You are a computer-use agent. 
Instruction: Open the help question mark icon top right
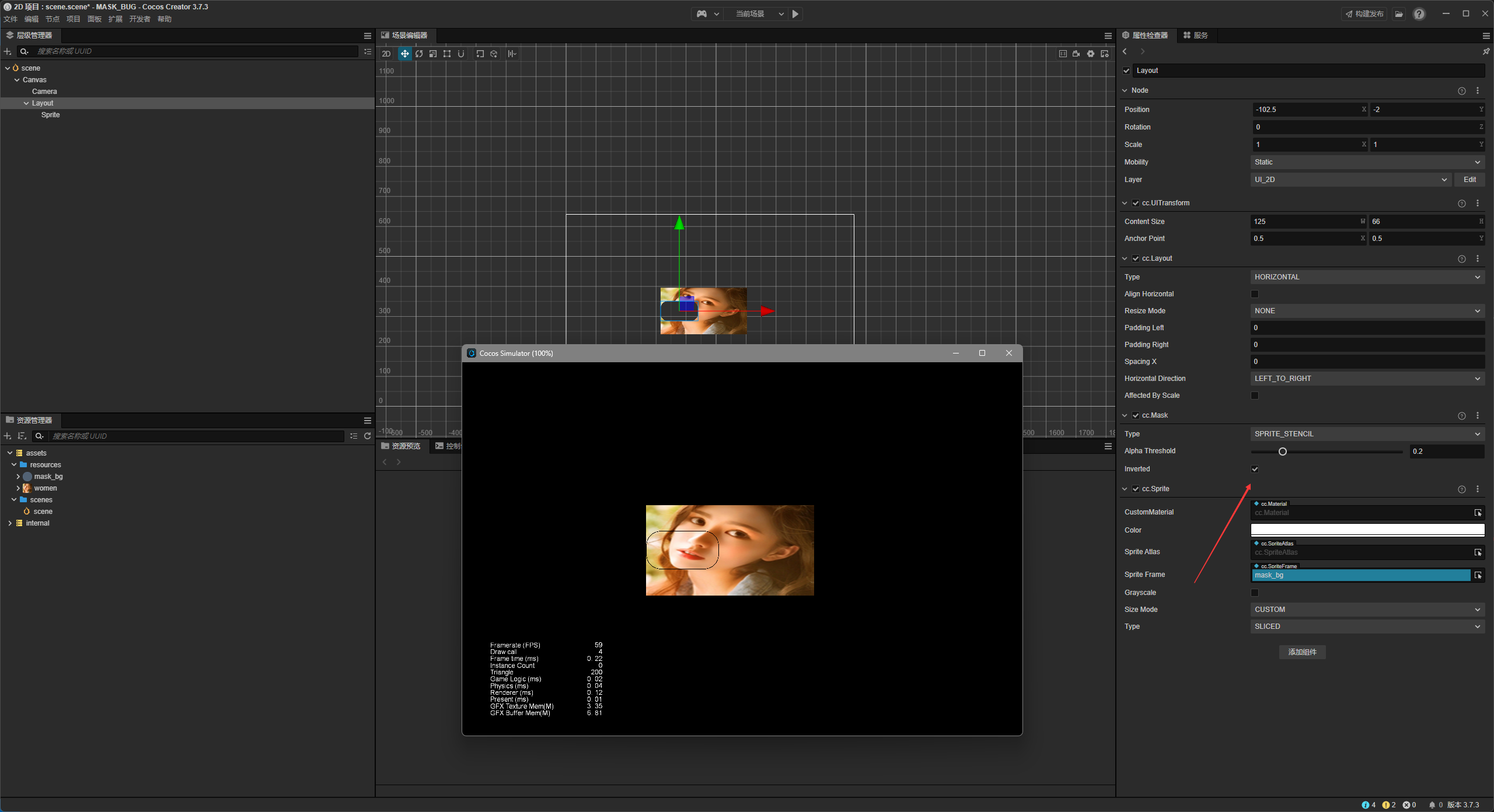(x=1419, y=14)
